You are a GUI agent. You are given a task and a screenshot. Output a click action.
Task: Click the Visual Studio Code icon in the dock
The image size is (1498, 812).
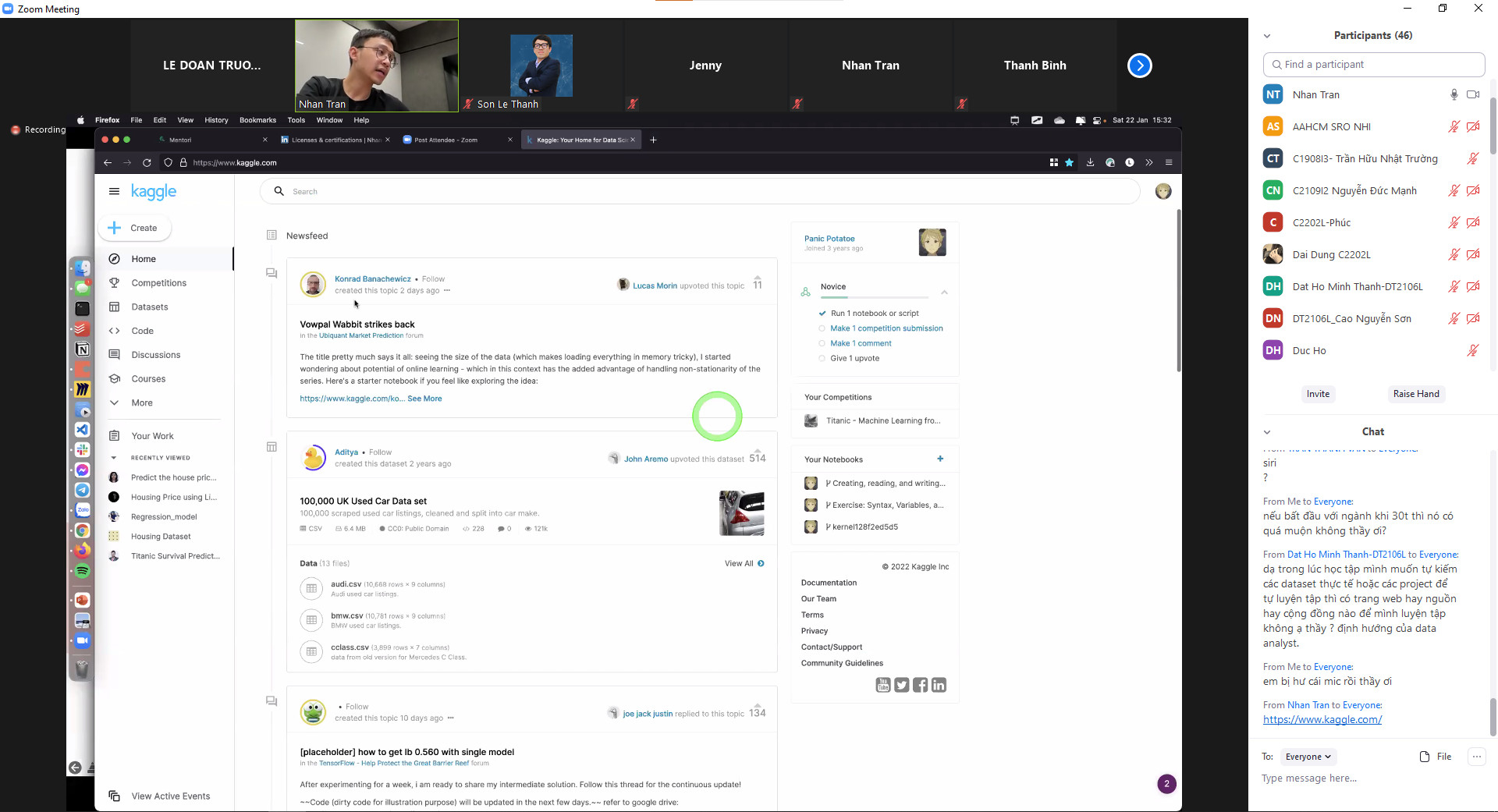(x=82, y=430)
